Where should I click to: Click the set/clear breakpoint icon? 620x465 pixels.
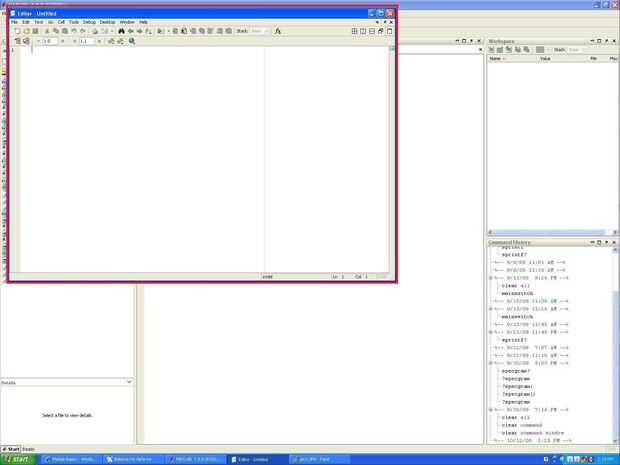175,31
